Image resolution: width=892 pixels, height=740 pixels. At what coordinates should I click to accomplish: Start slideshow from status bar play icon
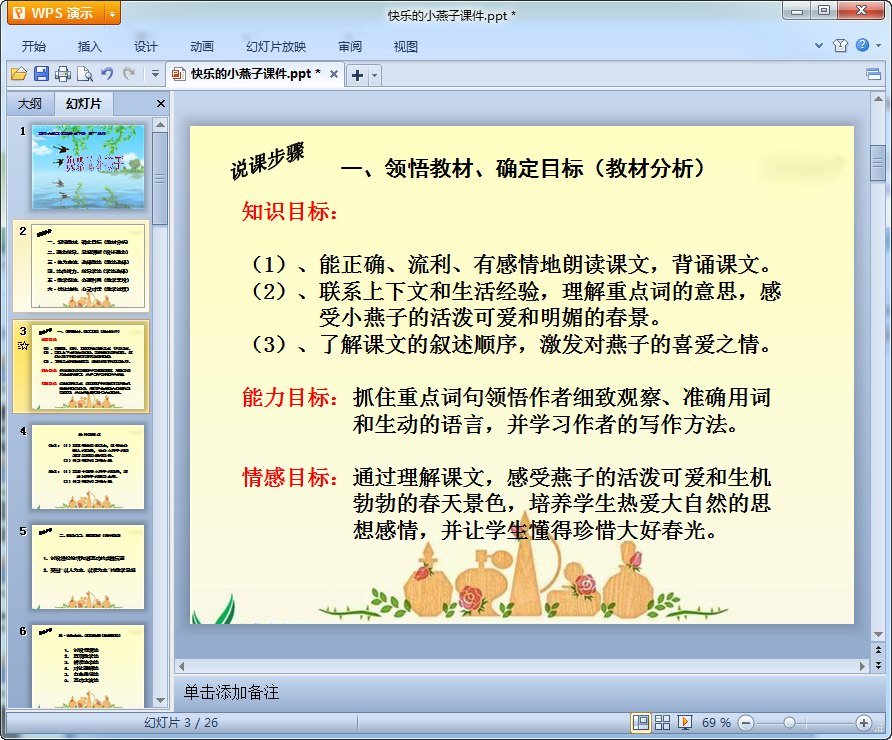[x=685, y=722]
